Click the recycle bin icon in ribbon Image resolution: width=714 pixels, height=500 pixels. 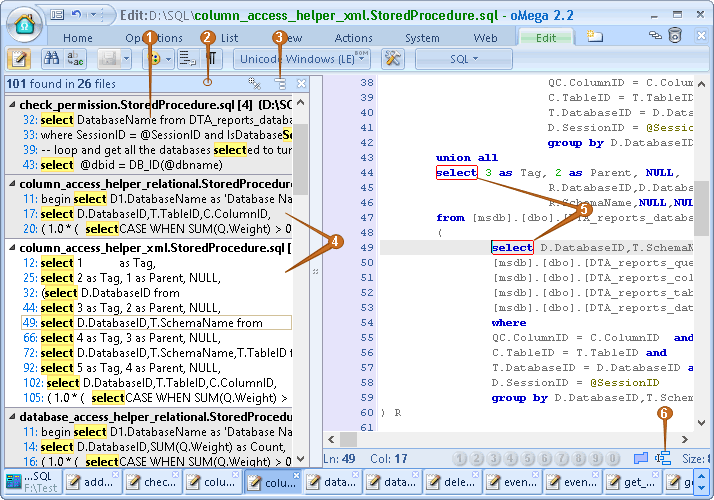(675, 35)
